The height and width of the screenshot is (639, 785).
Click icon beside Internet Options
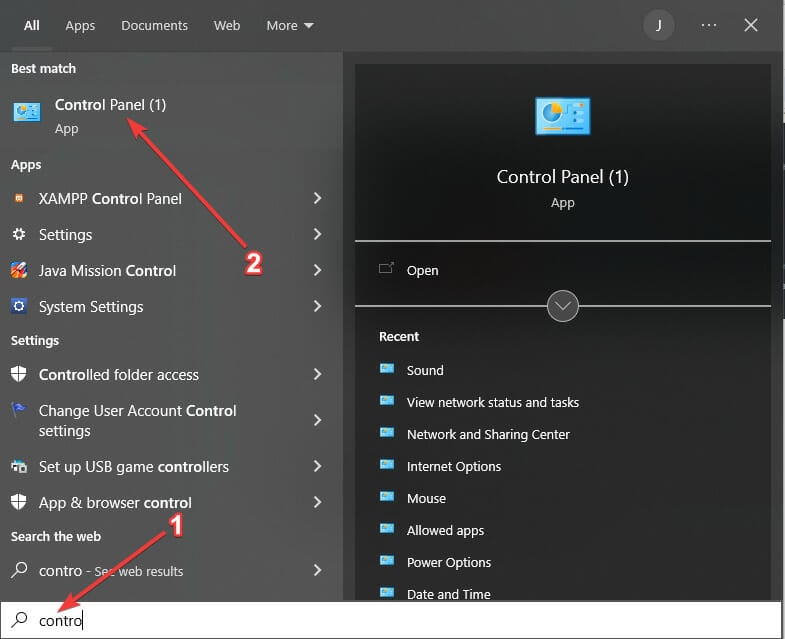pyautogui.click(x=387, y=465)
